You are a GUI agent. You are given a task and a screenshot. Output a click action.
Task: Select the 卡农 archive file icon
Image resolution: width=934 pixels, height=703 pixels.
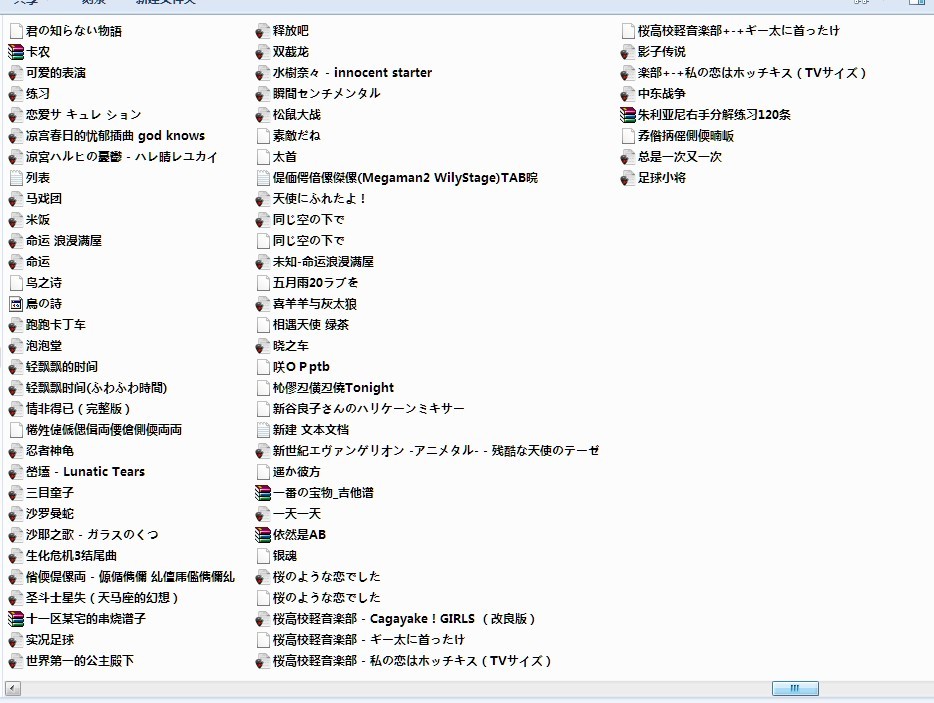(x=16, y=52)
